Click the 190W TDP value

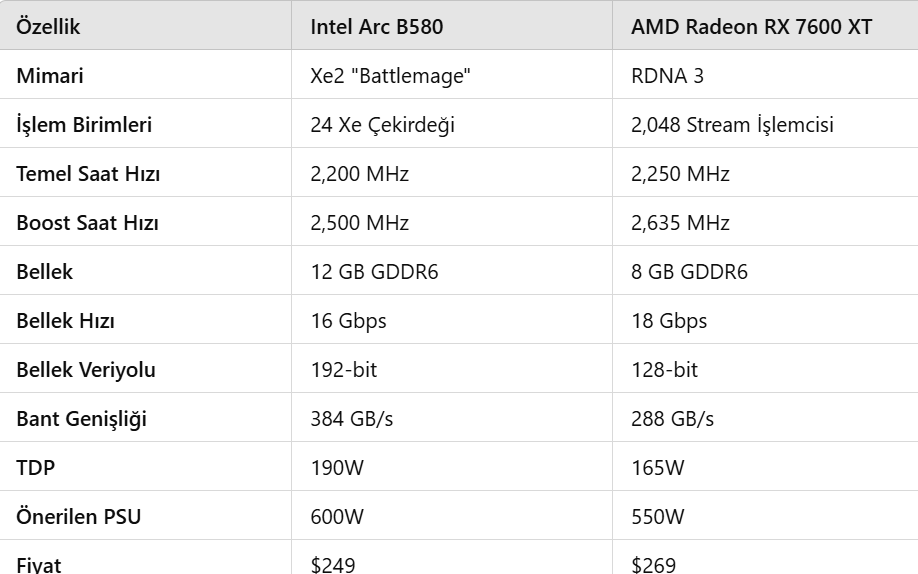337,468
